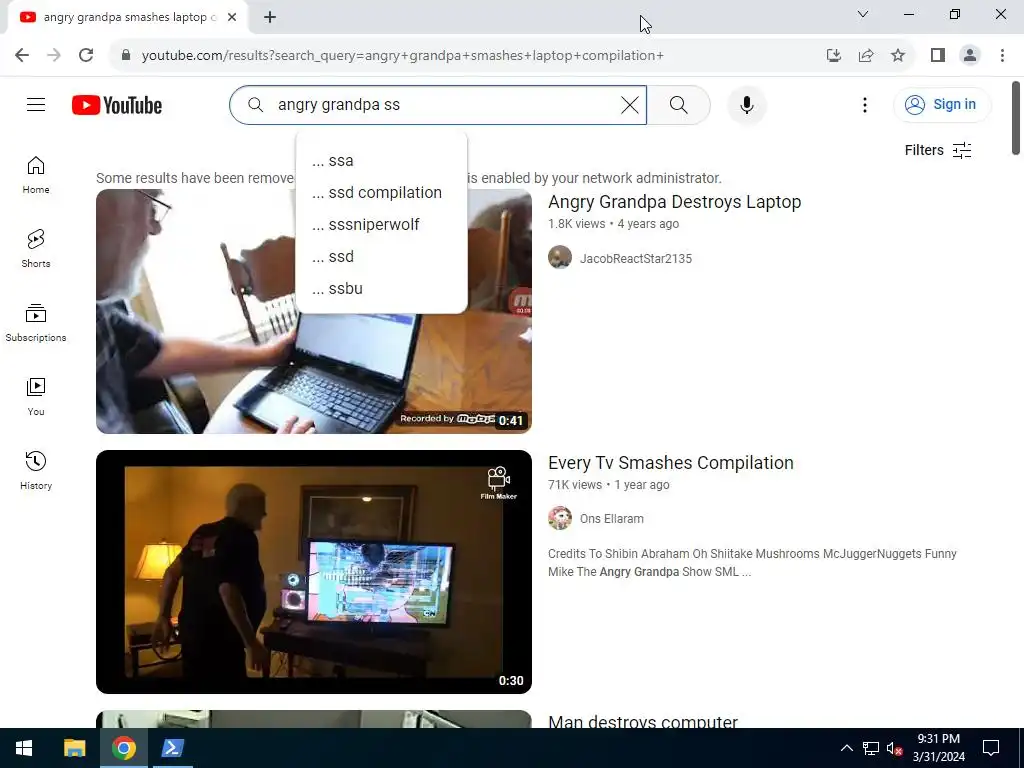Open the taskbar clock and date
This screenshot has height=768, width=1024.
pyautogui.click(x=938, y=748)
